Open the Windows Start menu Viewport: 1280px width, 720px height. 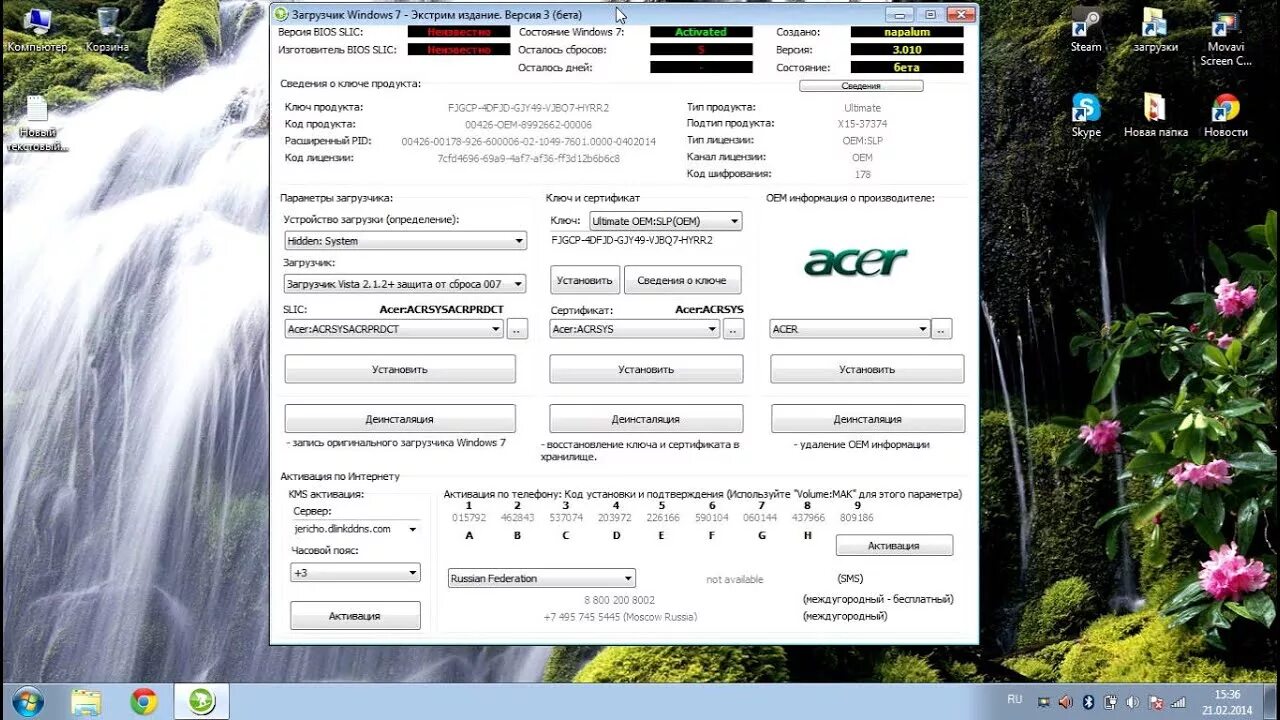tap(28, 702)
